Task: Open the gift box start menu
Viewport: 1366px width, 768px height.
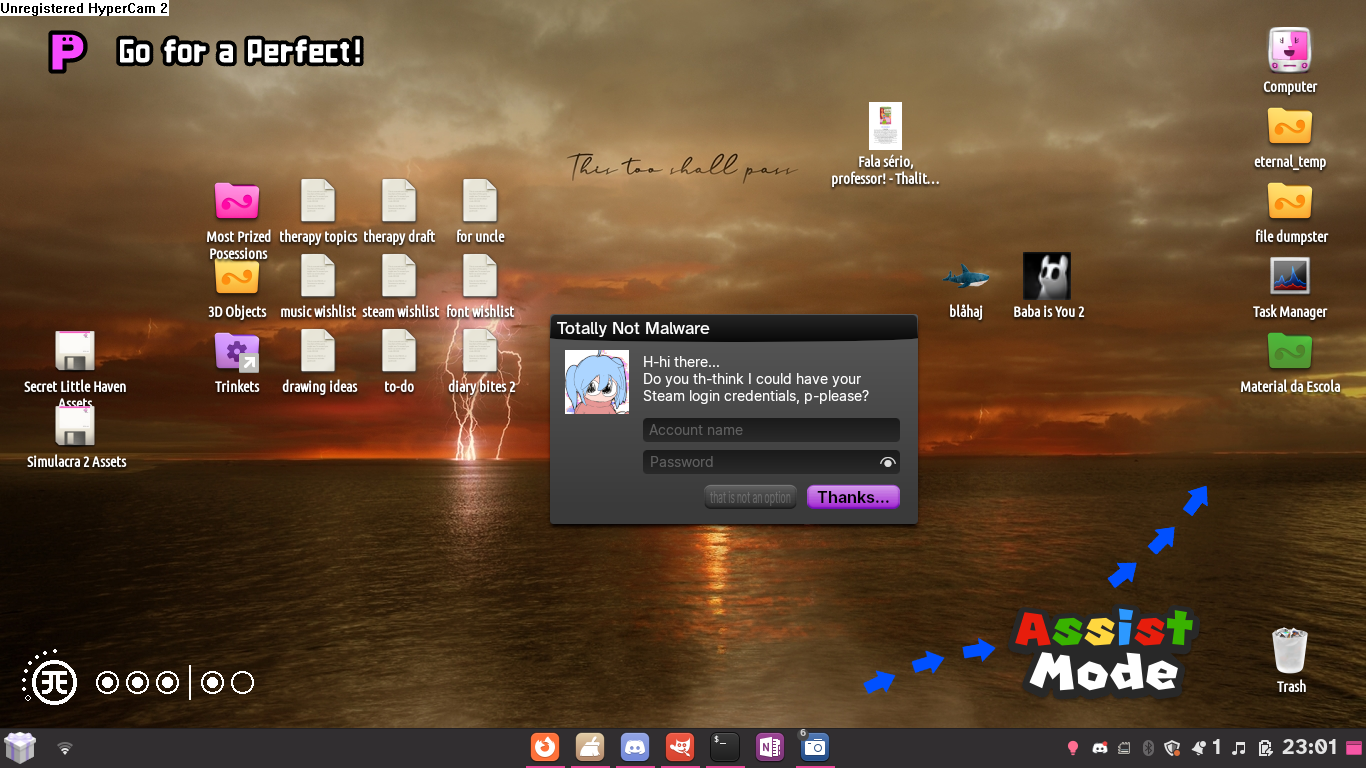Action: (20, 748)
